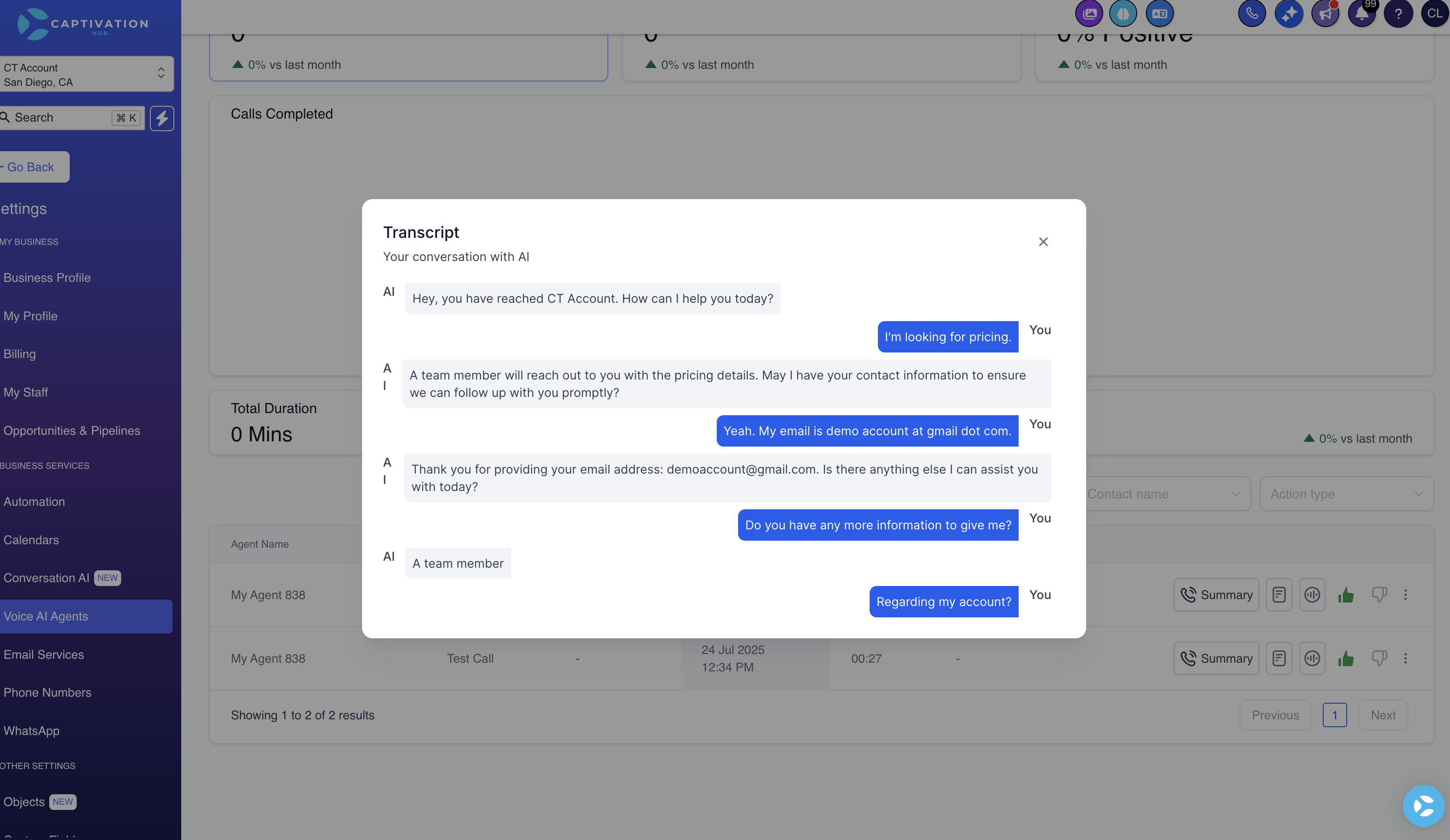Open My Profile settings

30,316
